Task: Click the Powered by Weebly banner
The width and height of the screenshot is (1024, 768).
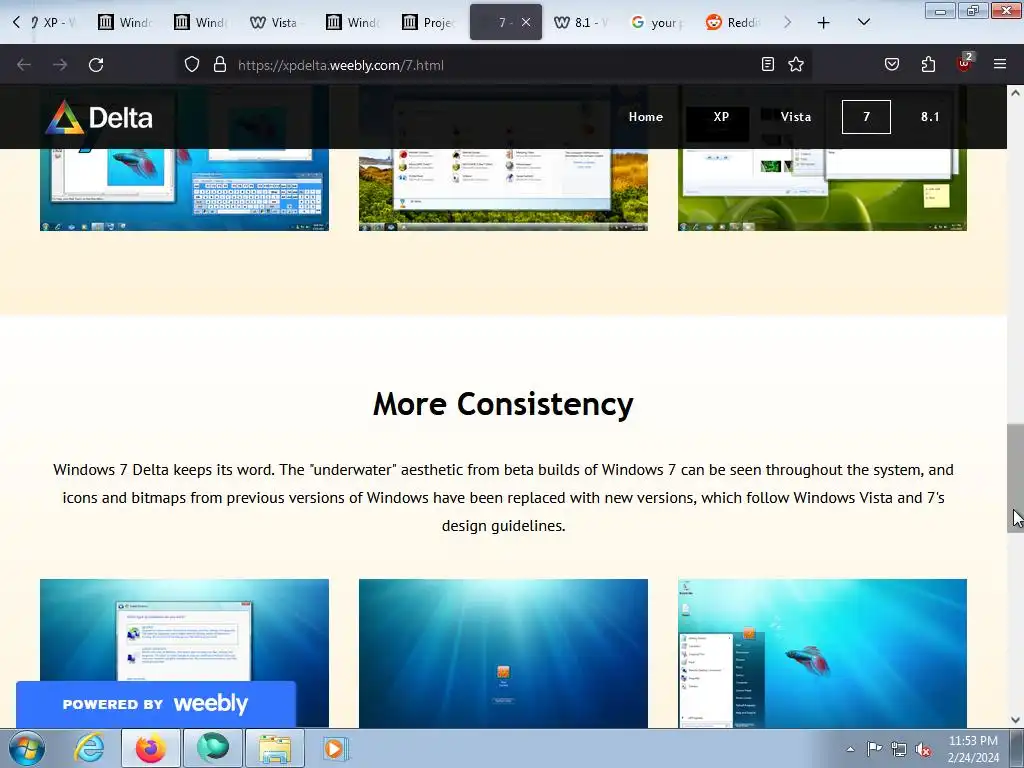Action: [x=155, y=704]
